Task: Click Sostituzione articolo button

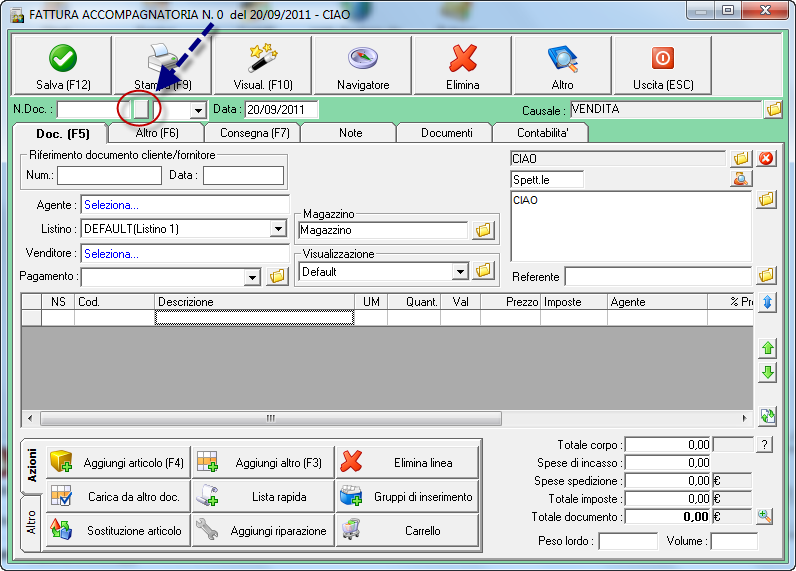Action: tap(118, 530)
